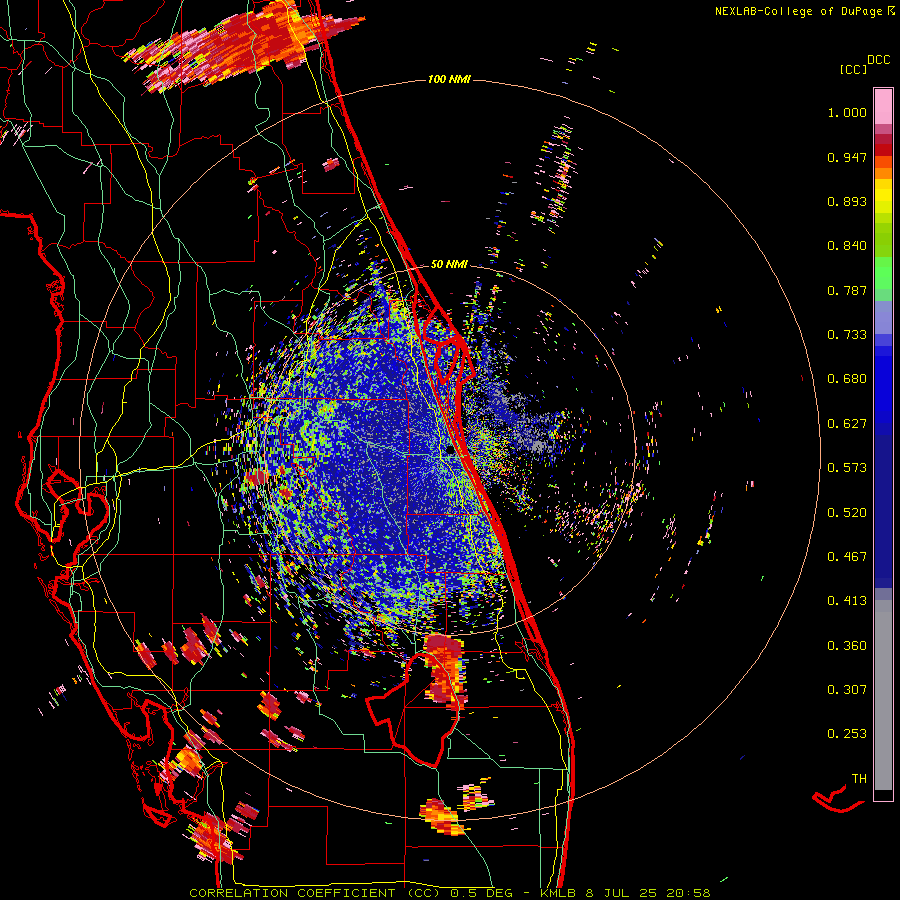This screenshot has width=900, height=900.
Task: Click the KMLB station identifier in the caption
Action: point(559,893)
